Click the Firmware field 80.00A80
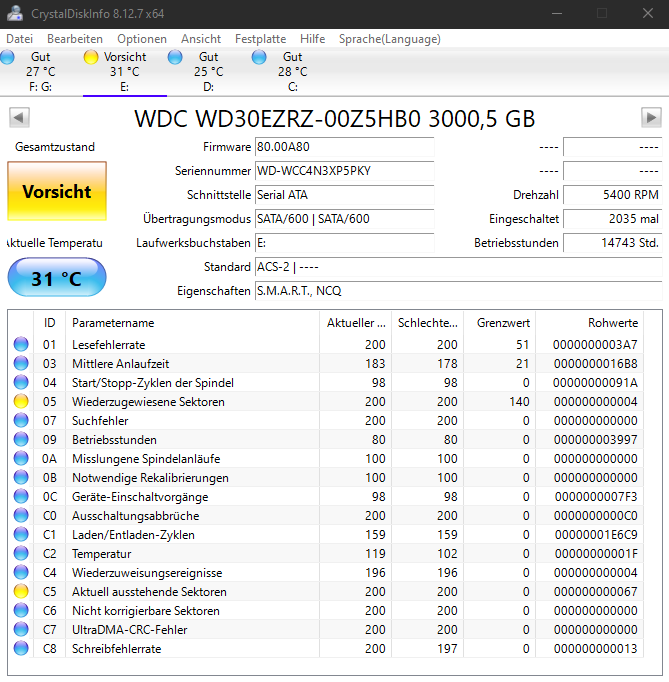669x682 pixels. [x=345, y=147]
